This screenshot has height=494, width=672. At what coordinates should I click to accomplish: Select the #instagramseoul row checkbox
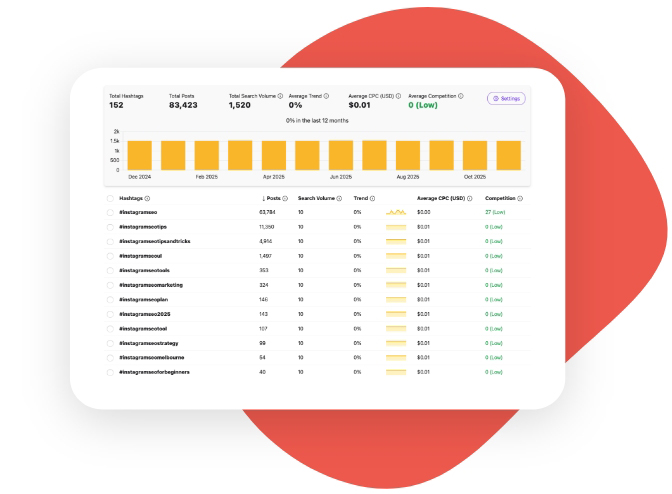coord(110,256)
